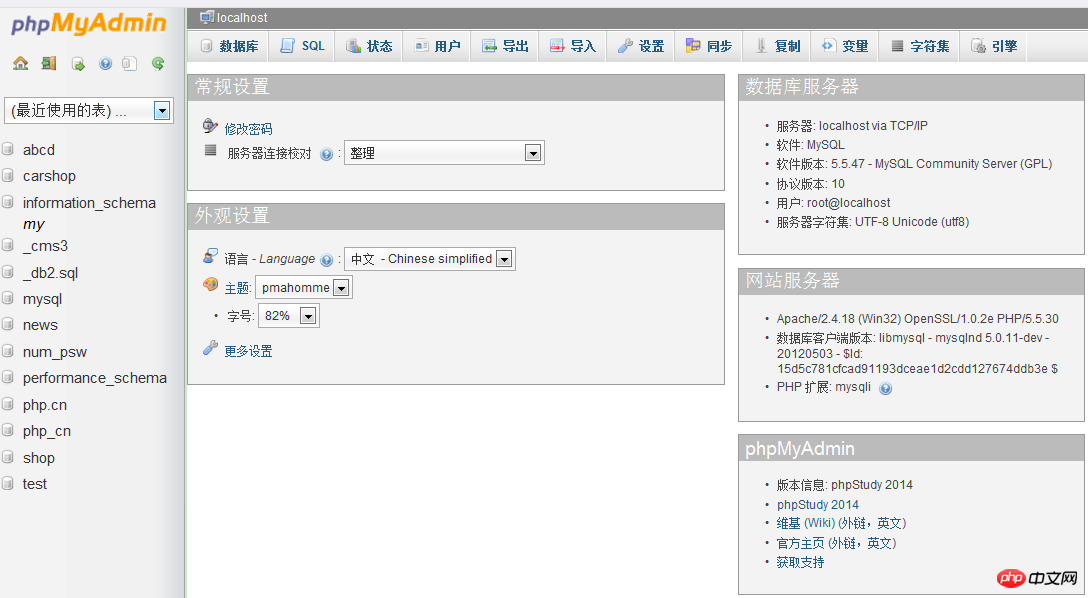Open the 用户 (Users) tab
Image resolution: width=1088 pixels, height=598 pixels.
click(x=436, y=46)
